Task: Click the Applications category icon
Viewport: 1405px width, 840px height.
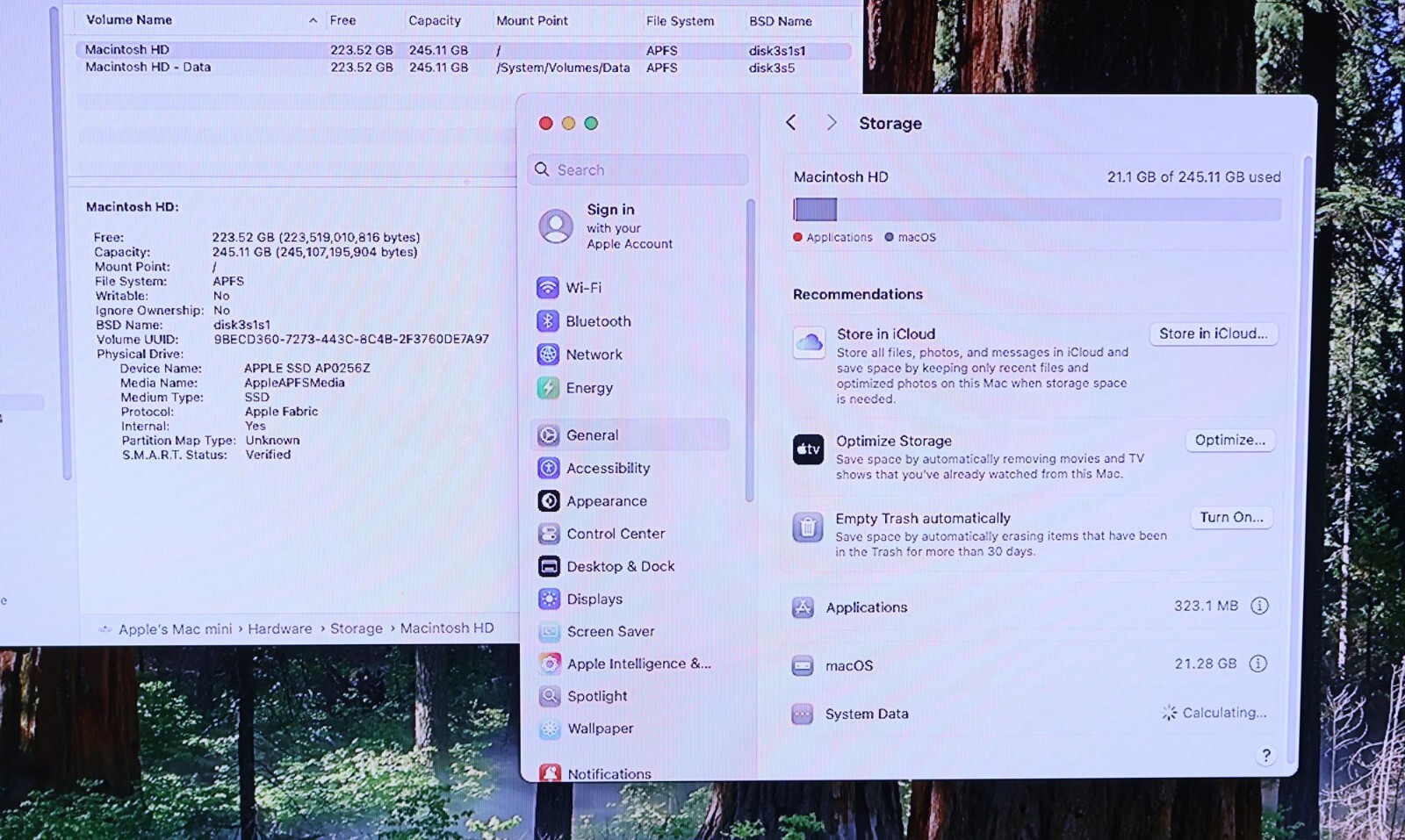Action: (803, 607)
